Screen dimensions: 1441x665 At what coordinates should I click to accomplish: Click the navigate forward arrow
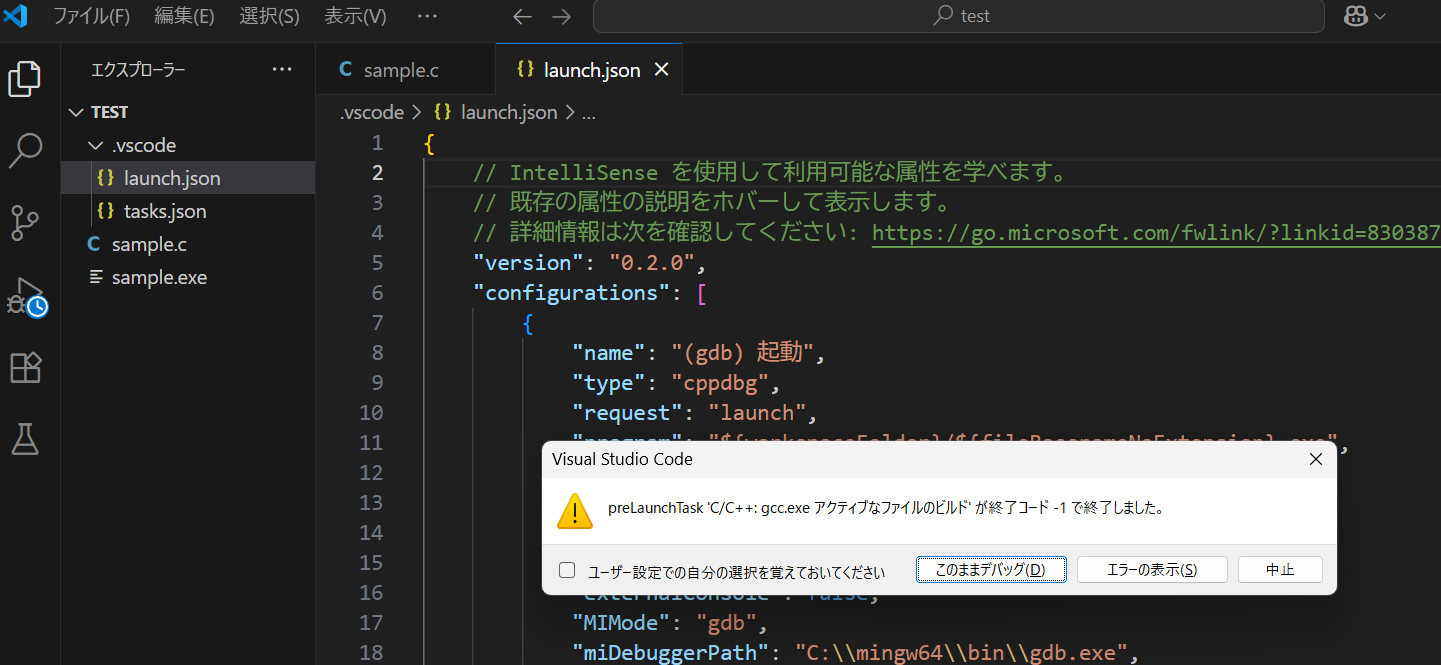pyautogui.click(x=560, y=16)
